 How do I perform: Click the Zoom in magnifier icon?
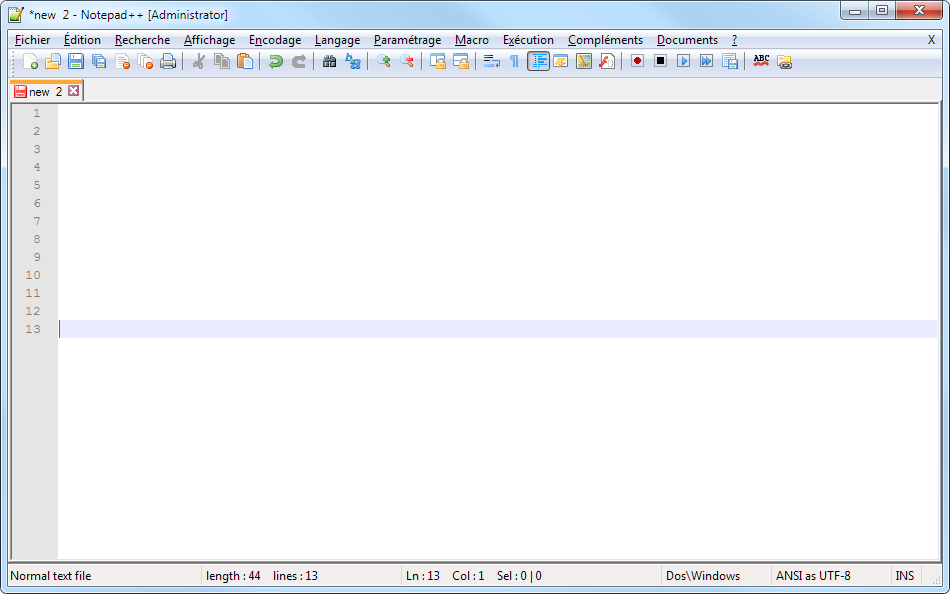point(383,61)
